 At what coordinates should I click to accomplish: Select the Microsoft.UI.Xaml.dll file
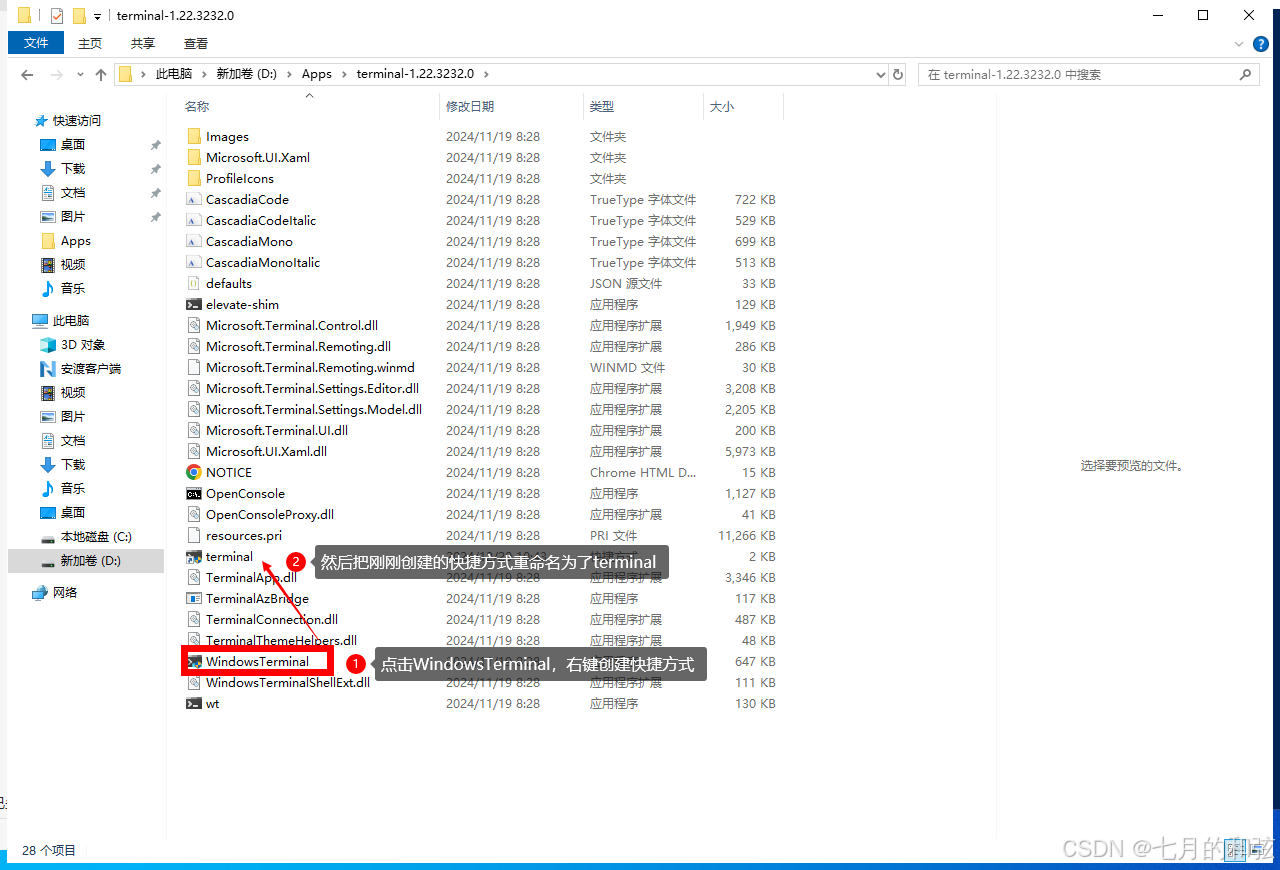coord(266,452)
